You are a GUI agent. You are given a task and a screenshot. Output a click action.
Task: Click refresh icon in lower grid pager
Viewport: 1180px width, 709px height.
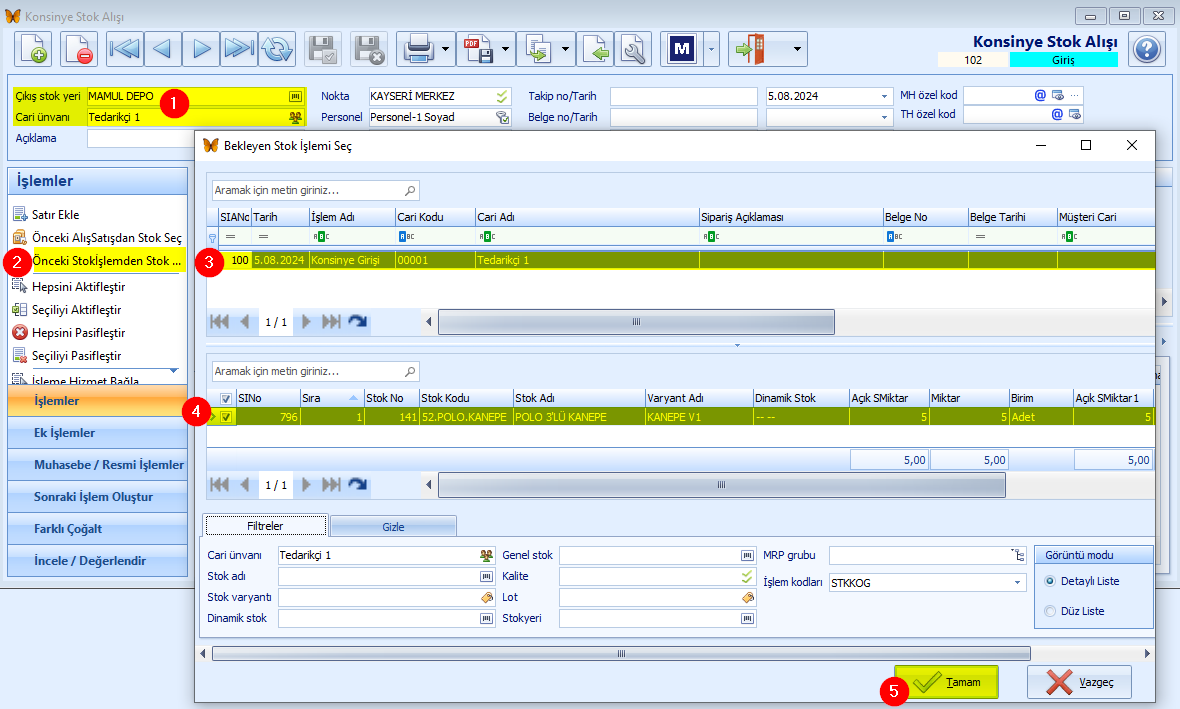click(x=357, y=485)
